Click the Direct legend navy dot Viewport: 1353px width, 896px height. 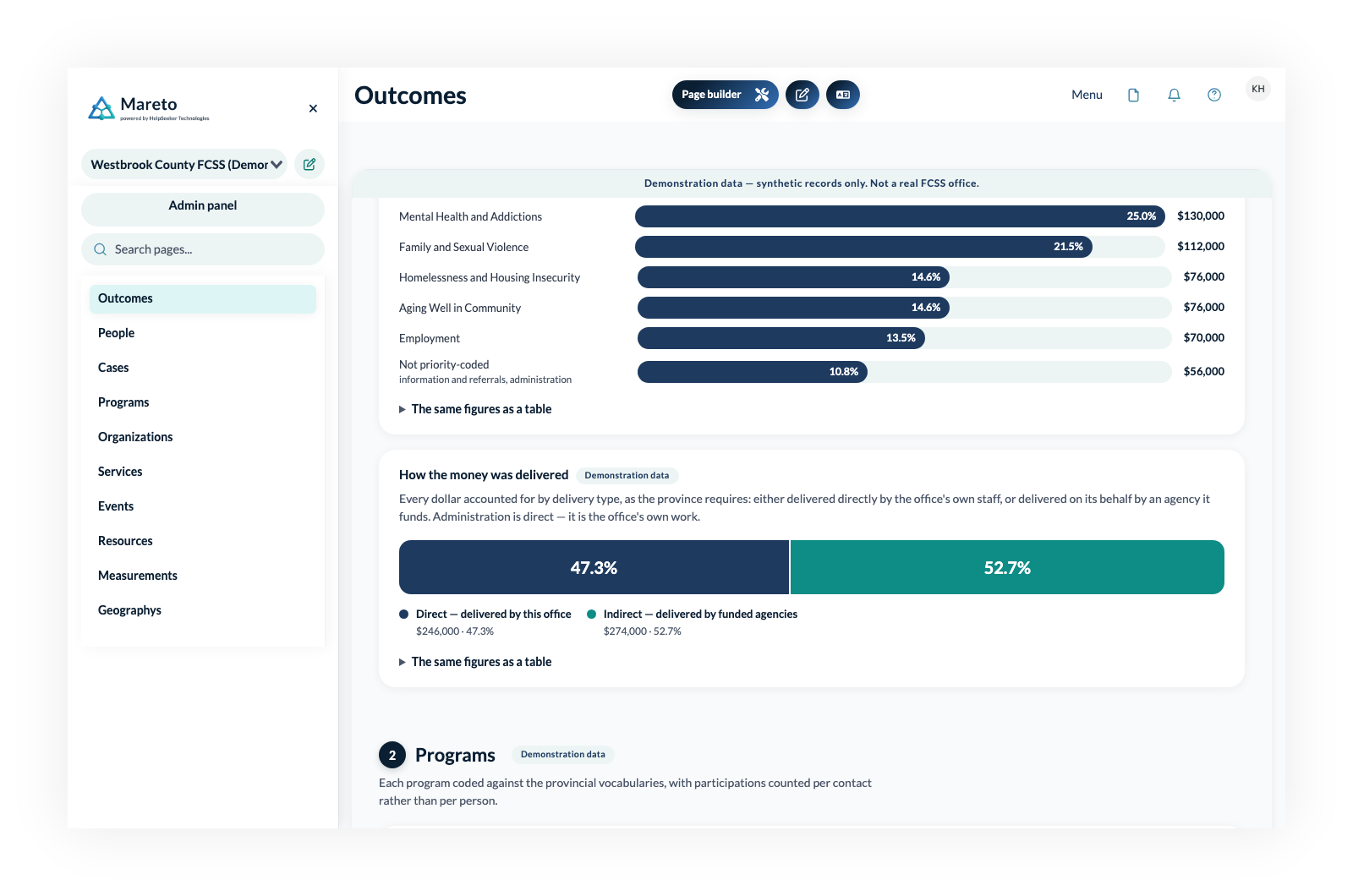403,615
